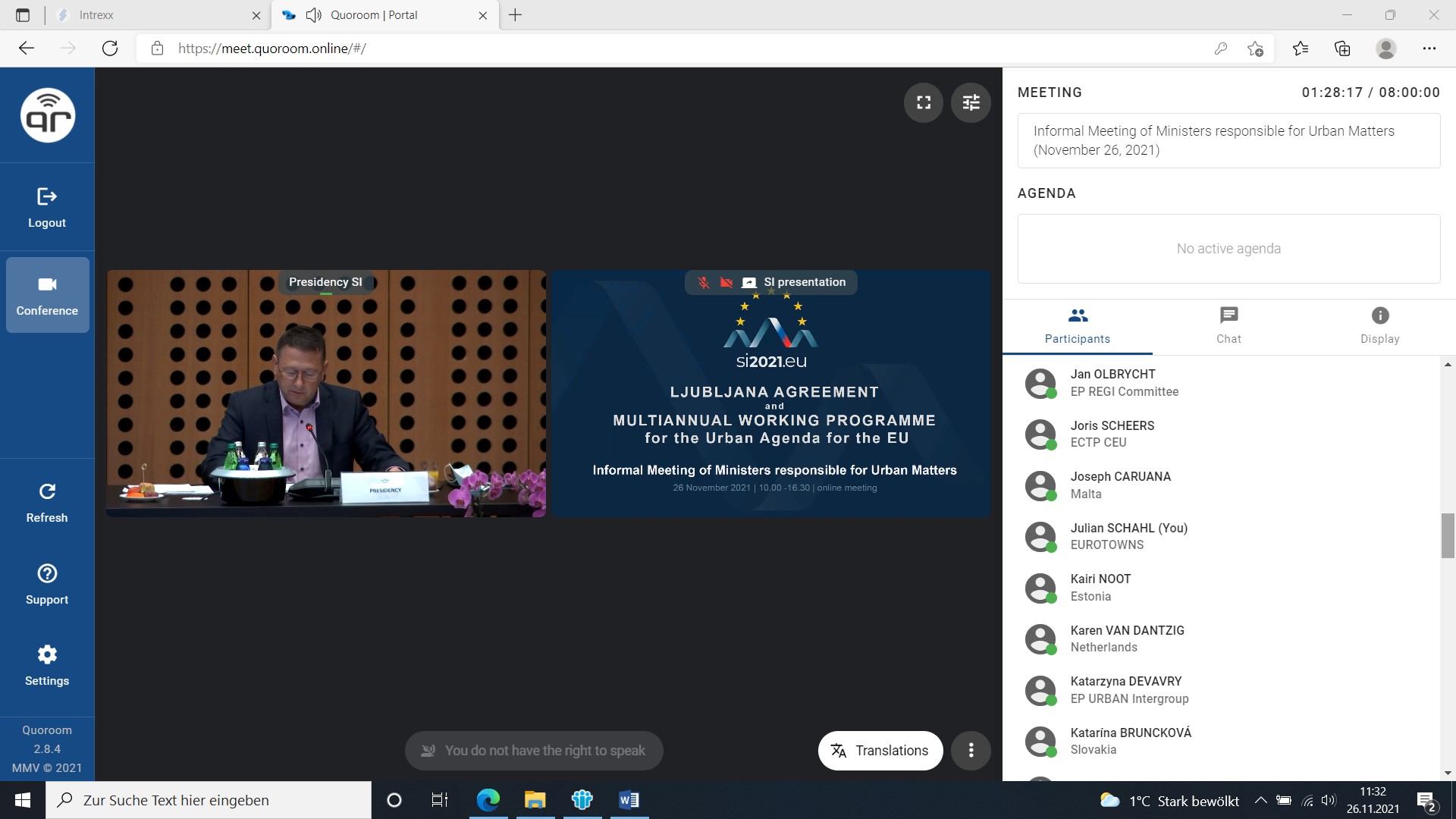Enter fullscreen video mode

click(x=924, y=102)
